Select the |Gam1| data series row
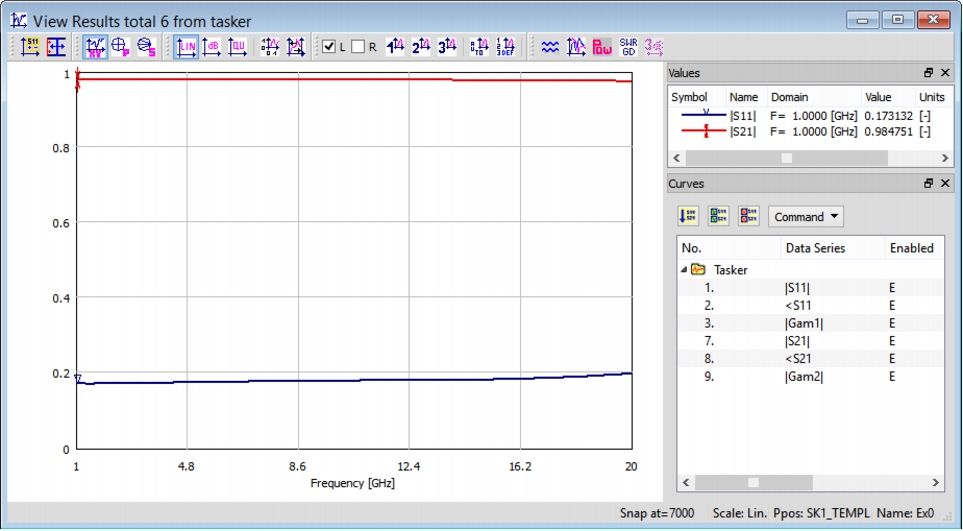Viewport: 963px width, 531px height. [811, 323]
